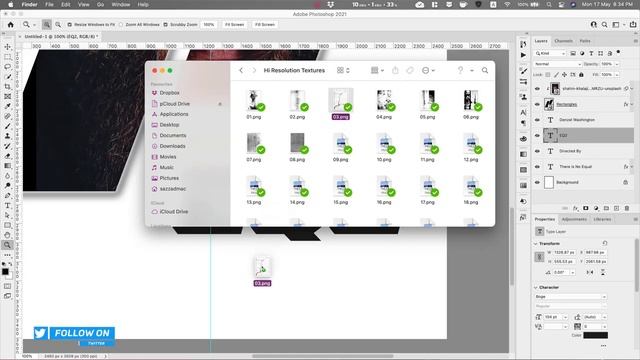Enable Zoom All Windows checkbox
Viewport: 640px width, 360px height.
pyautogui.click(x=121, y=24)
